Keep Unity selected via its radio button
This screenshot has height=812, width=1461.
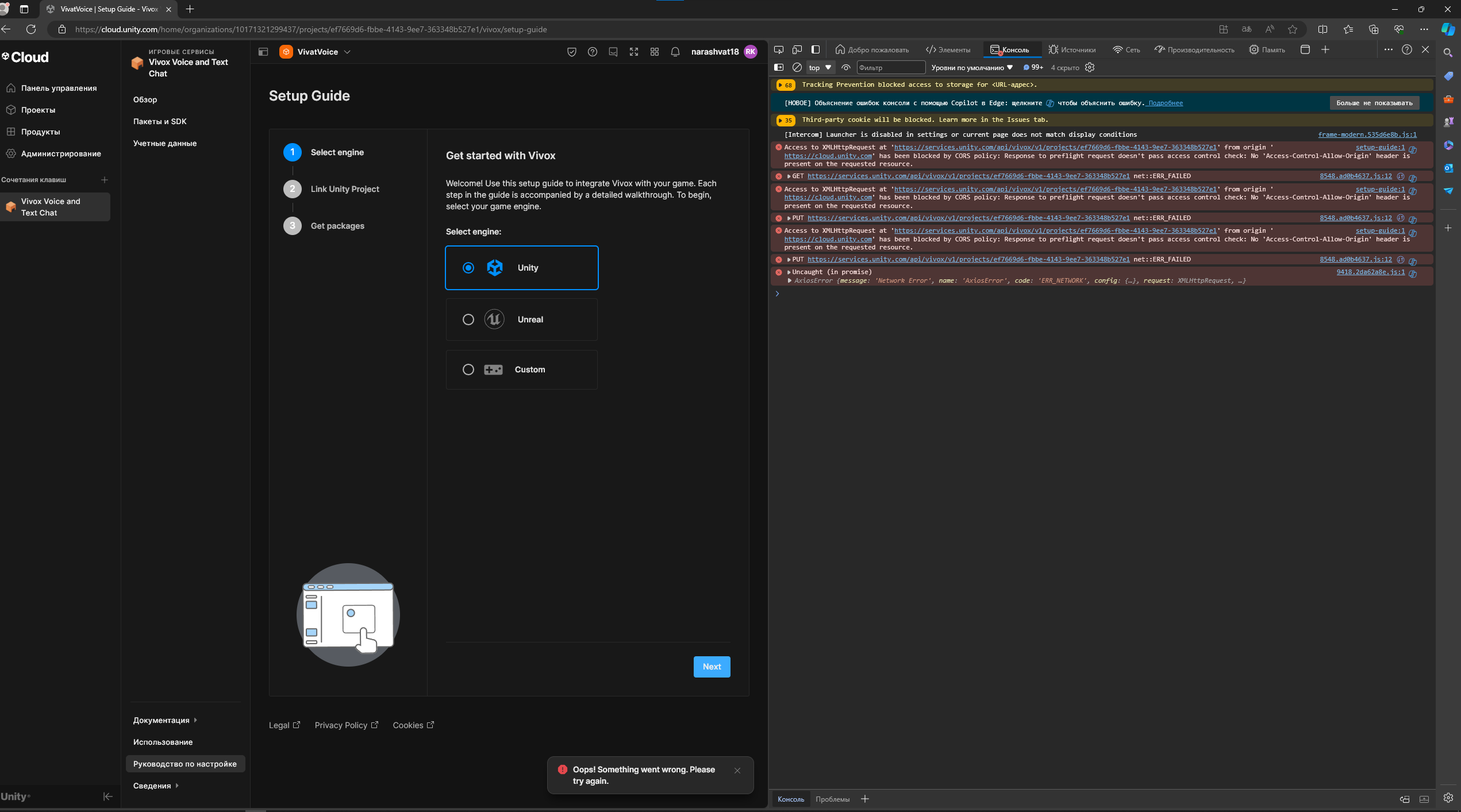468,267
